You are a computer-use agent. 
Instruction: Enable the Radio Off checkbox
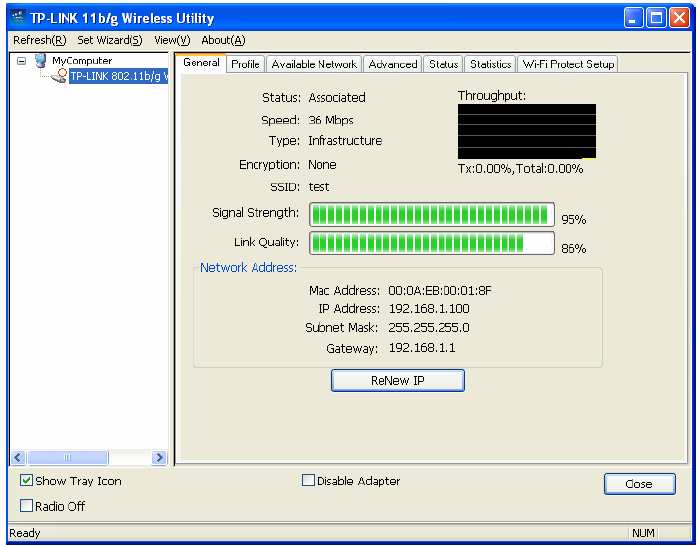26,506
